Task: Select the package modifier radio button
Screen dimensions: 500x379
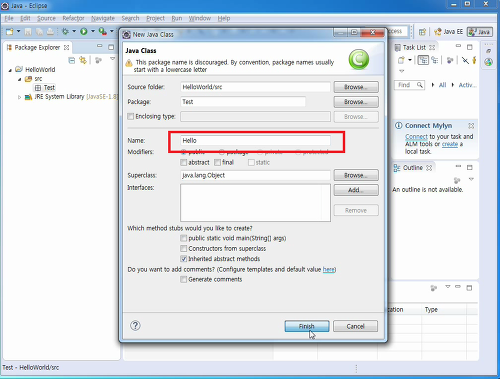Action: coord(221,152)
